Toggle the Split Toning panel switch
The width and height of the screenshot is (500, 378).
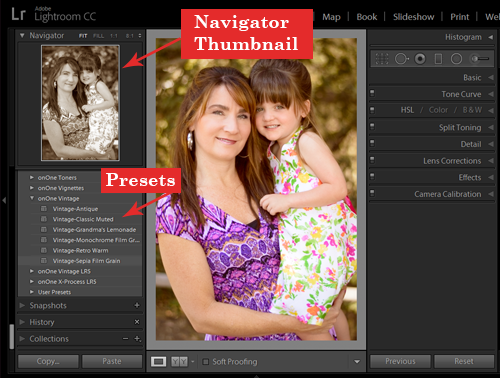[x=372, y=127]
